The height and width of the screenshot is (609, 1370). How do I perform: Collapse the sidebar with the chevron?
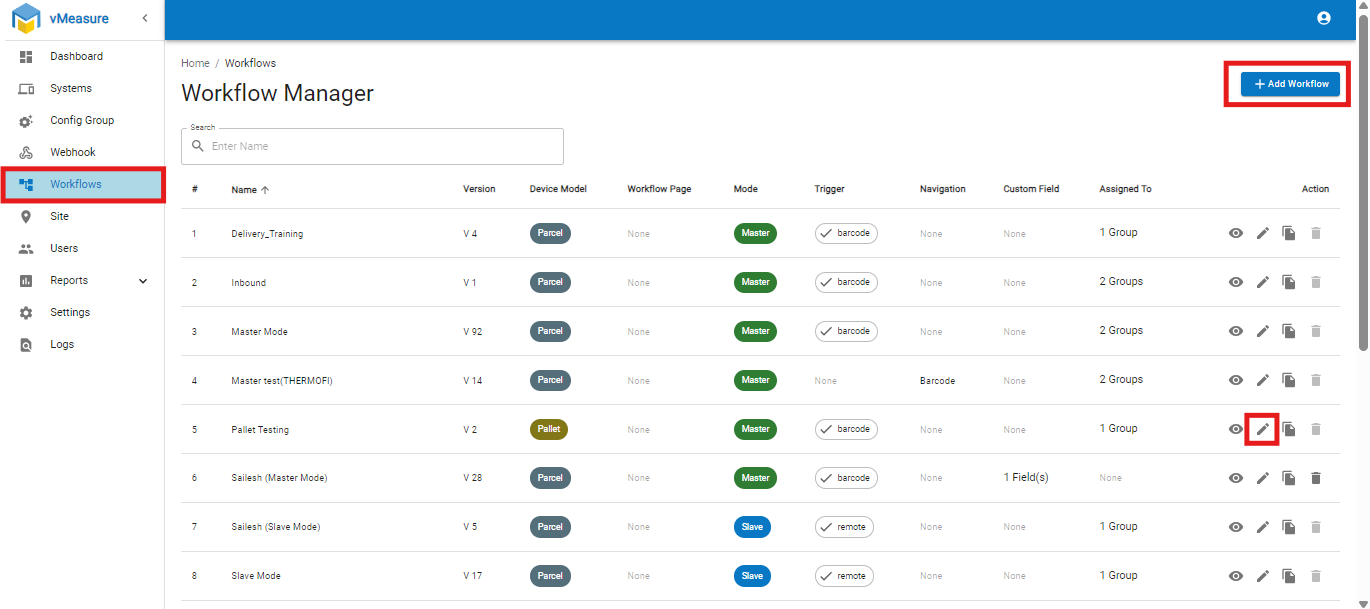pyautogui.click(x=145, y=18)
